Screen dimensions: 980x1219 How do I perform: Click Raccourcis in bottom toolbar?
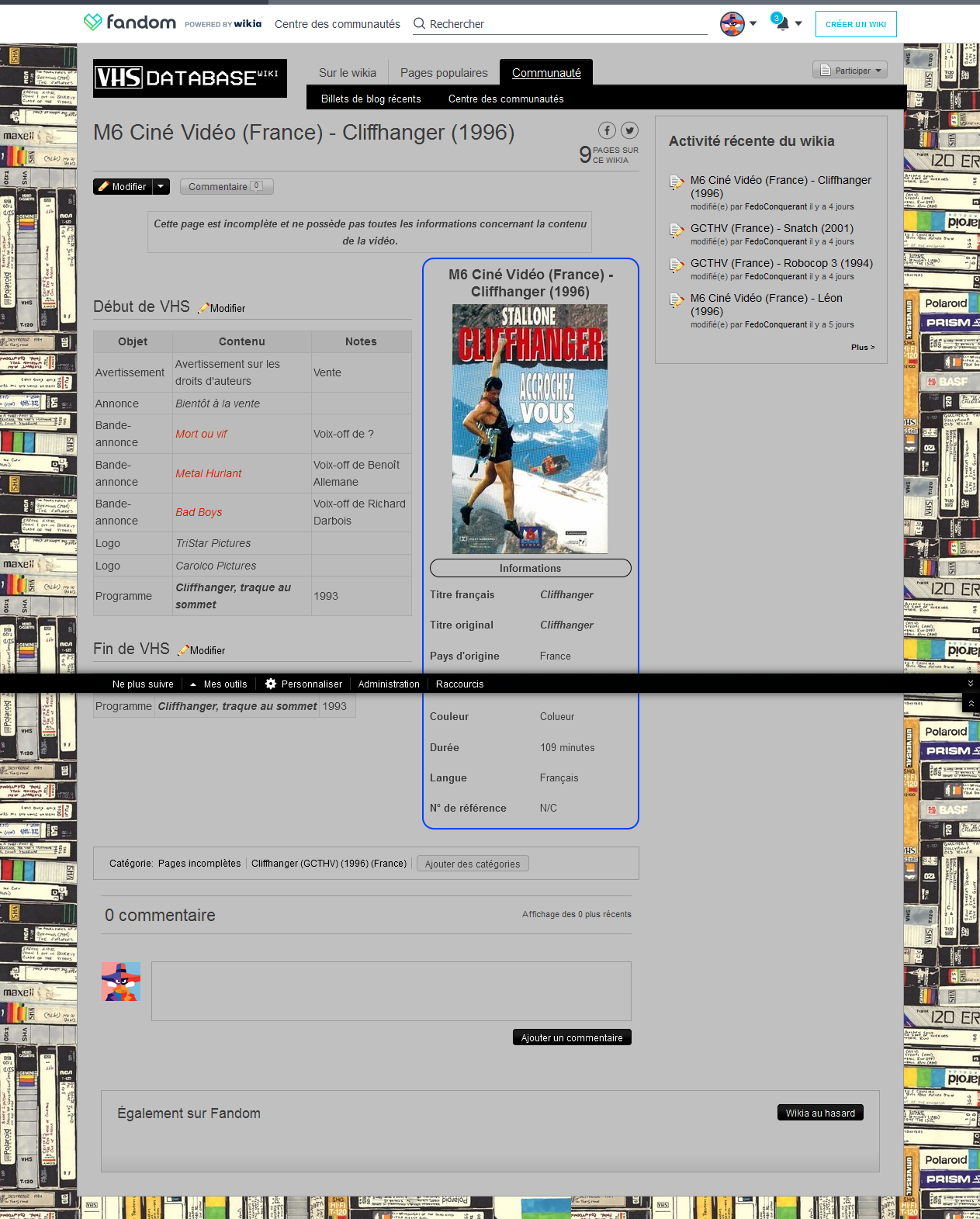tap(459, 684)
